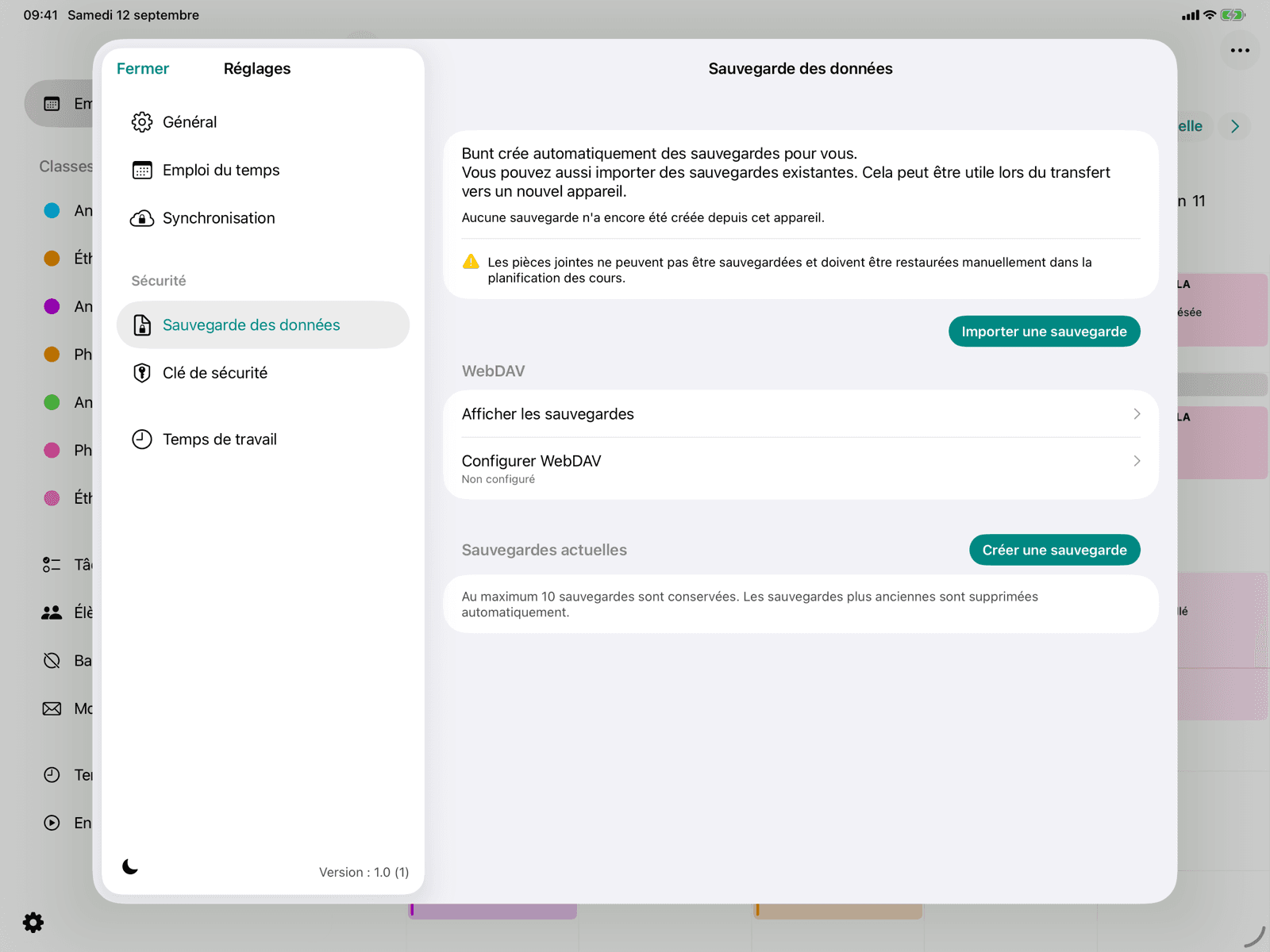Click the status bar time 09:41
The image size is (1270, 952).
[x=40, y=15]
